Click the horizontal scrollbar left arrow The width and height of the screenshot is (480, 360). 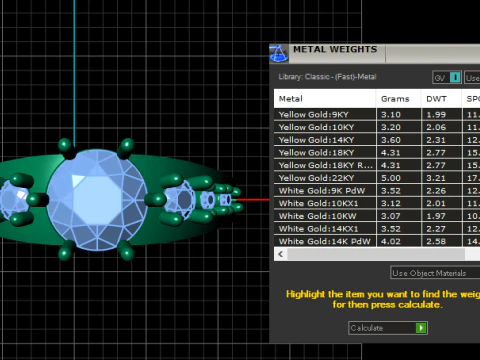(x=281, y=254)
